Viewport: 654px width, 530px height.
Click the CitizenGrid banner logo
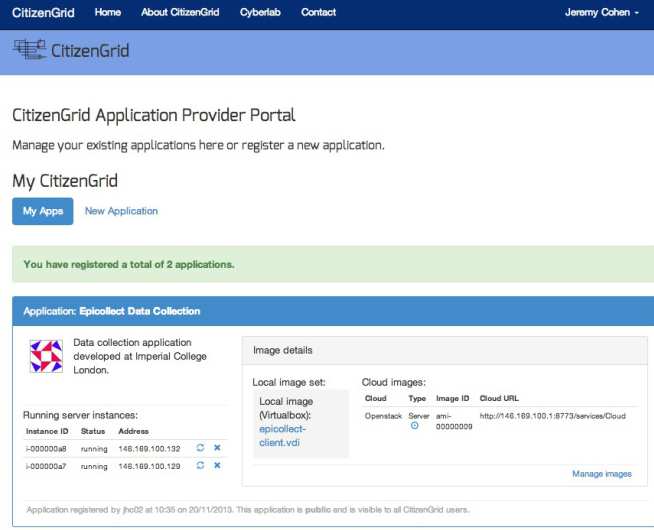tap(71, 50)
